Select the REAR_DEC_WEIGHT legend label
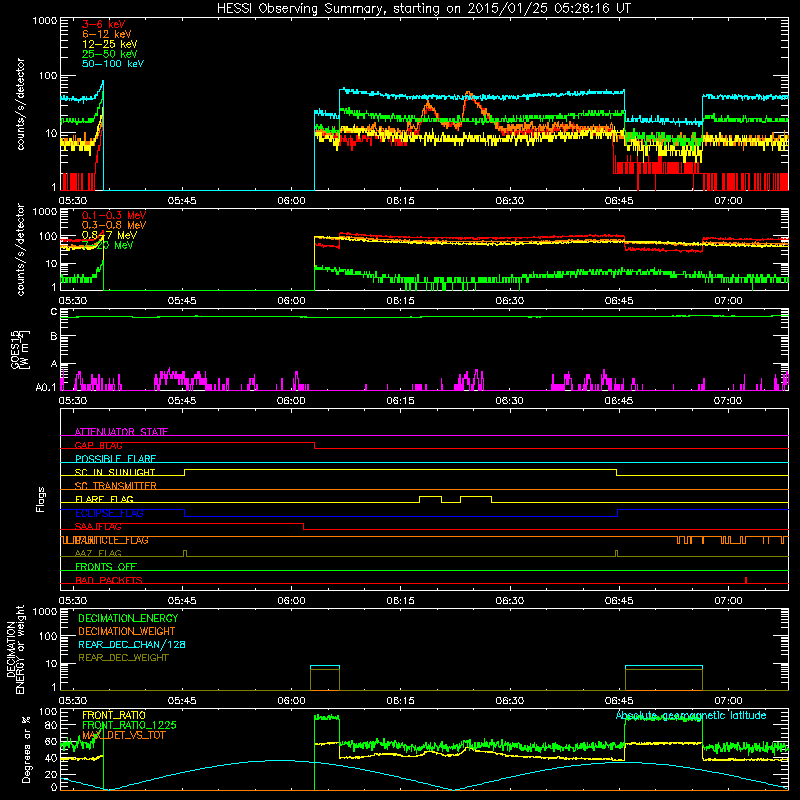 pyautogui.click(x=123, y=658)
